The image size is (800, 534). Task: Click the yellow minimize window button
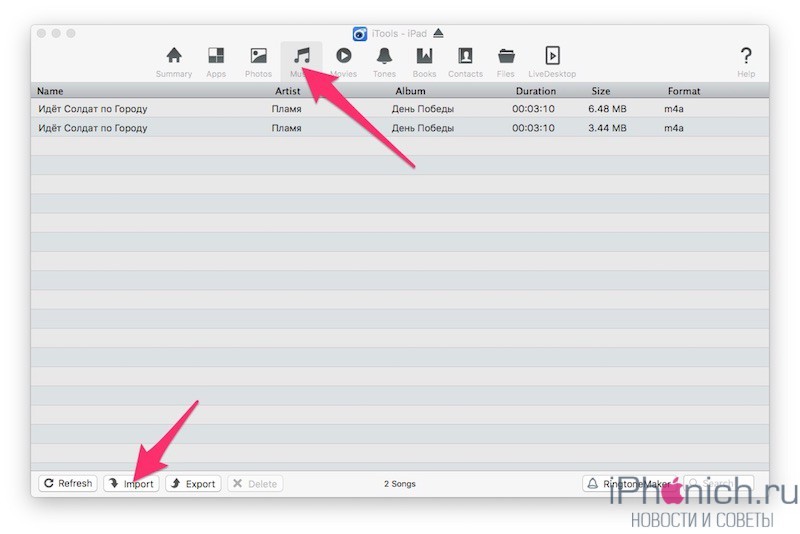point(56,33)
